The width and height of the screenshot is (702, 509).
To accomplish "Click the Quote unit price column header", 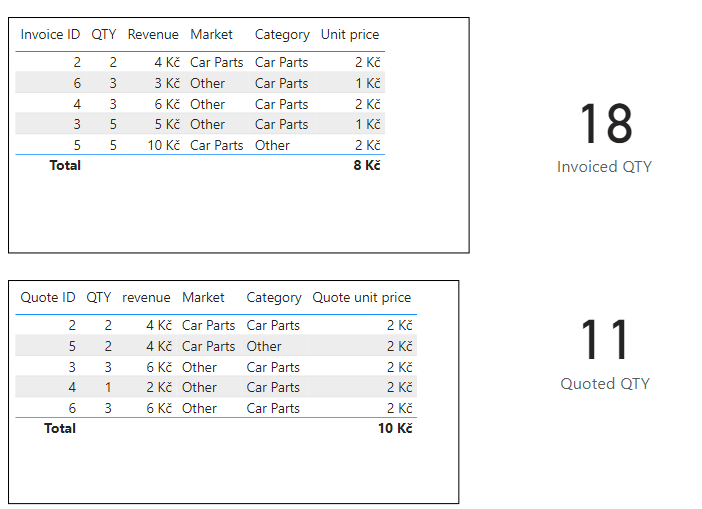I will tap(362, 297).
